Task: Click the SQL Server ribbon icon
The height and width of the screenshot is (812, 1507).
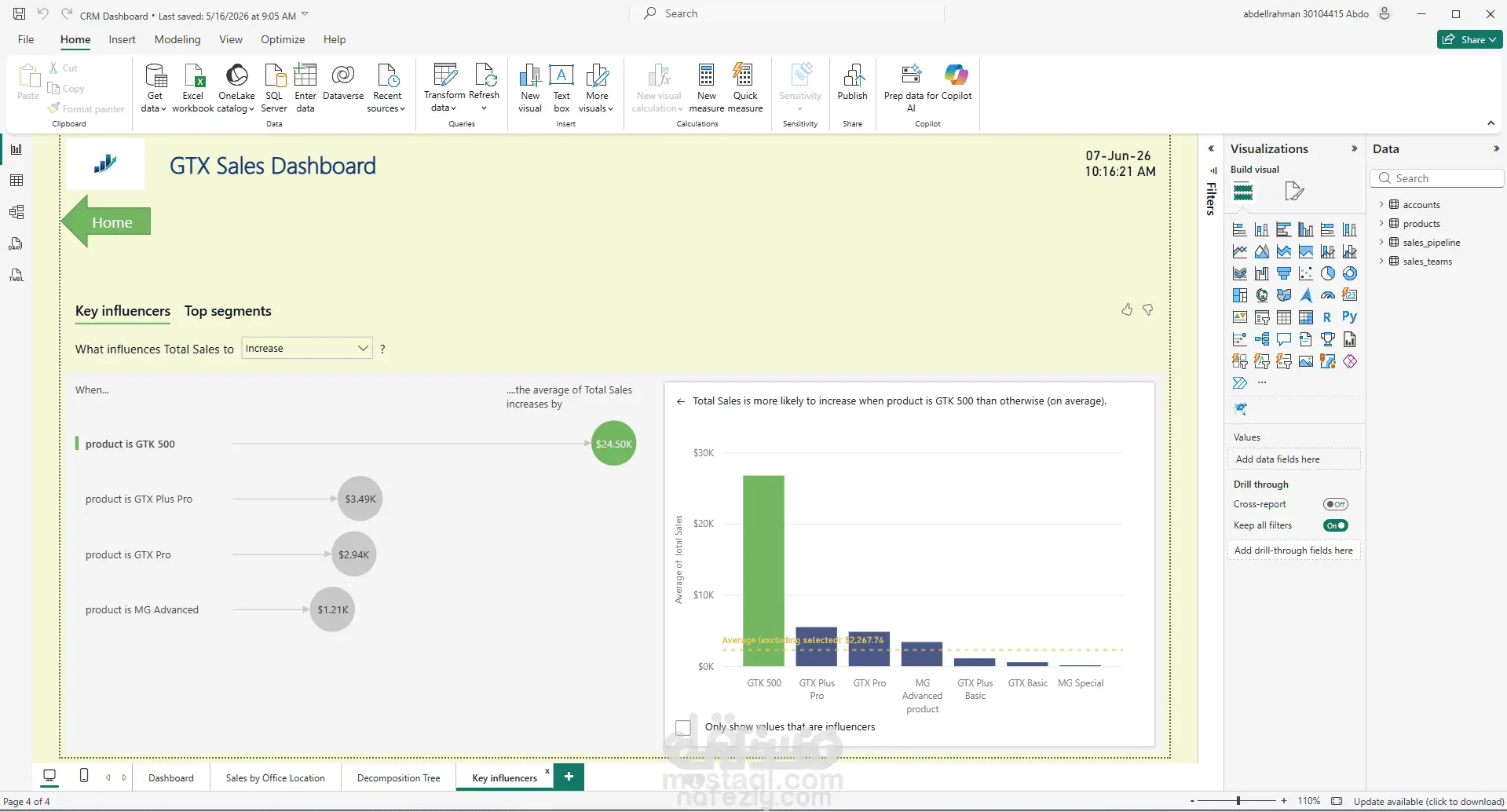Action: [274, 88]
